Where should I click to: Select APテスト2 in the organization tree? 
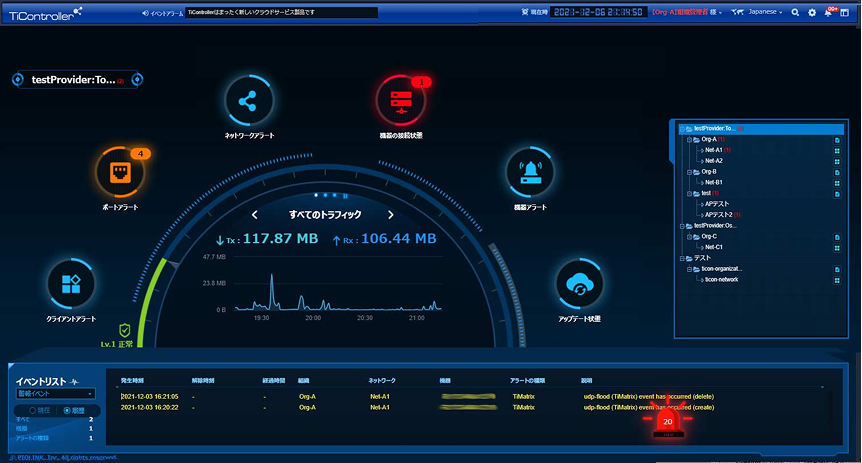pos(720,214)
